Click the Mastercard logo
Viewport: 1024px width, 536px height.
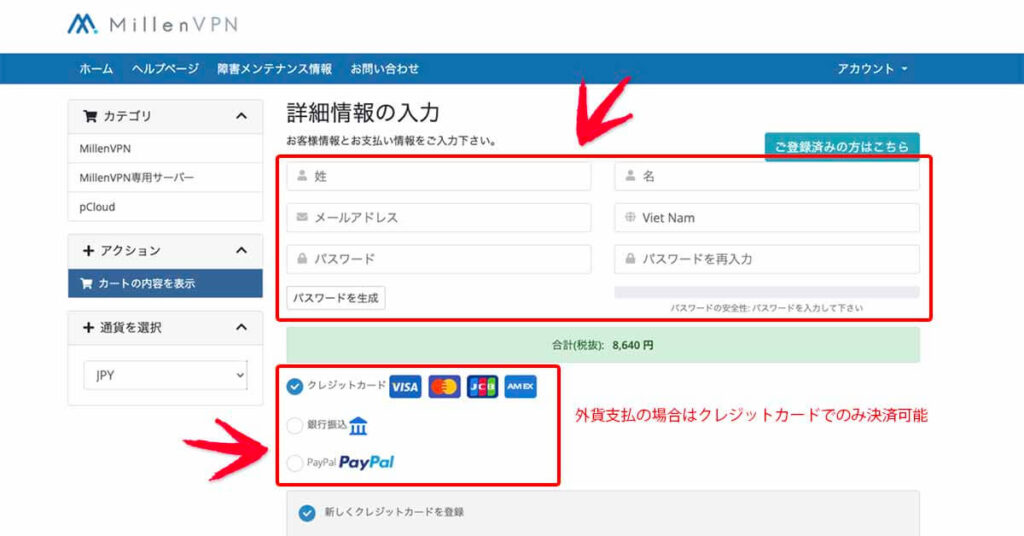[444, 386]
